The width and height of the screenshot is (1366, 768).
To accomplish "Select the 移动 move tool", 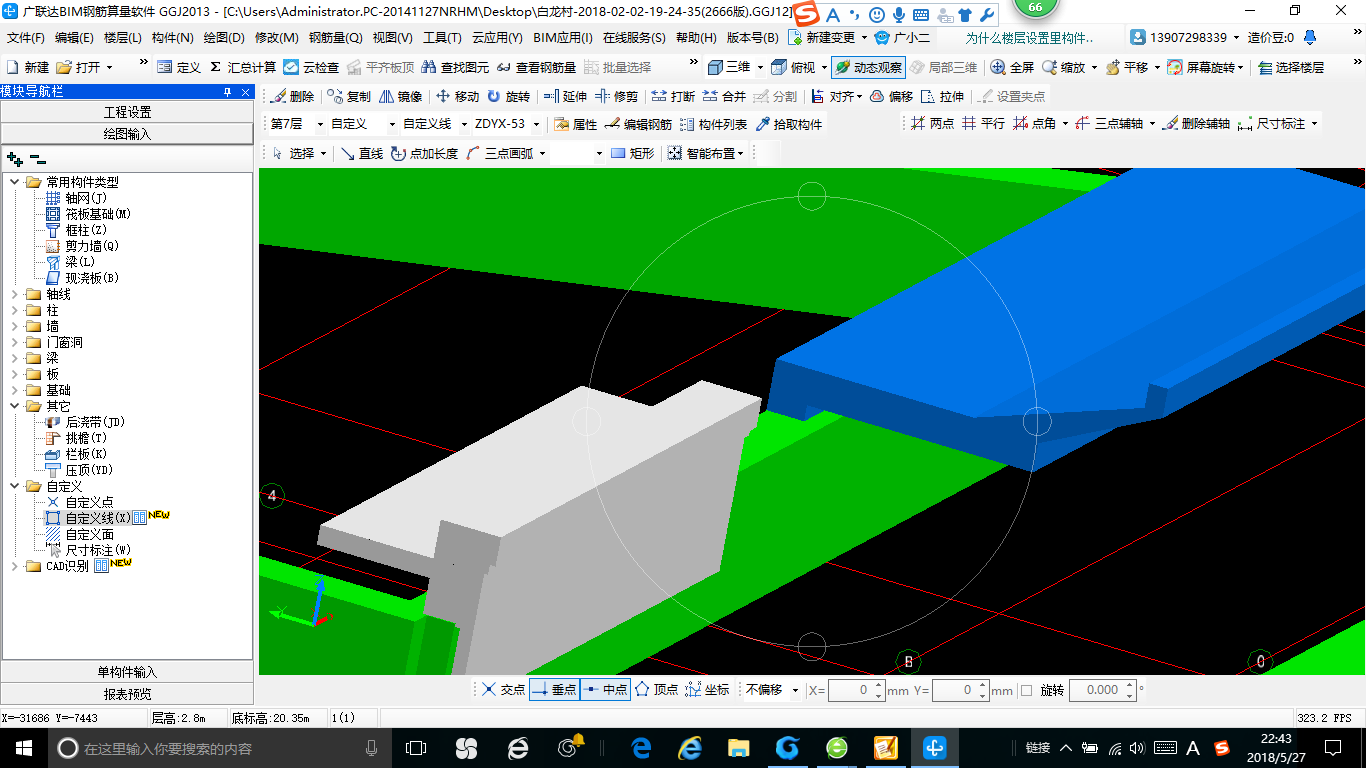I will (x=457, y=97).
